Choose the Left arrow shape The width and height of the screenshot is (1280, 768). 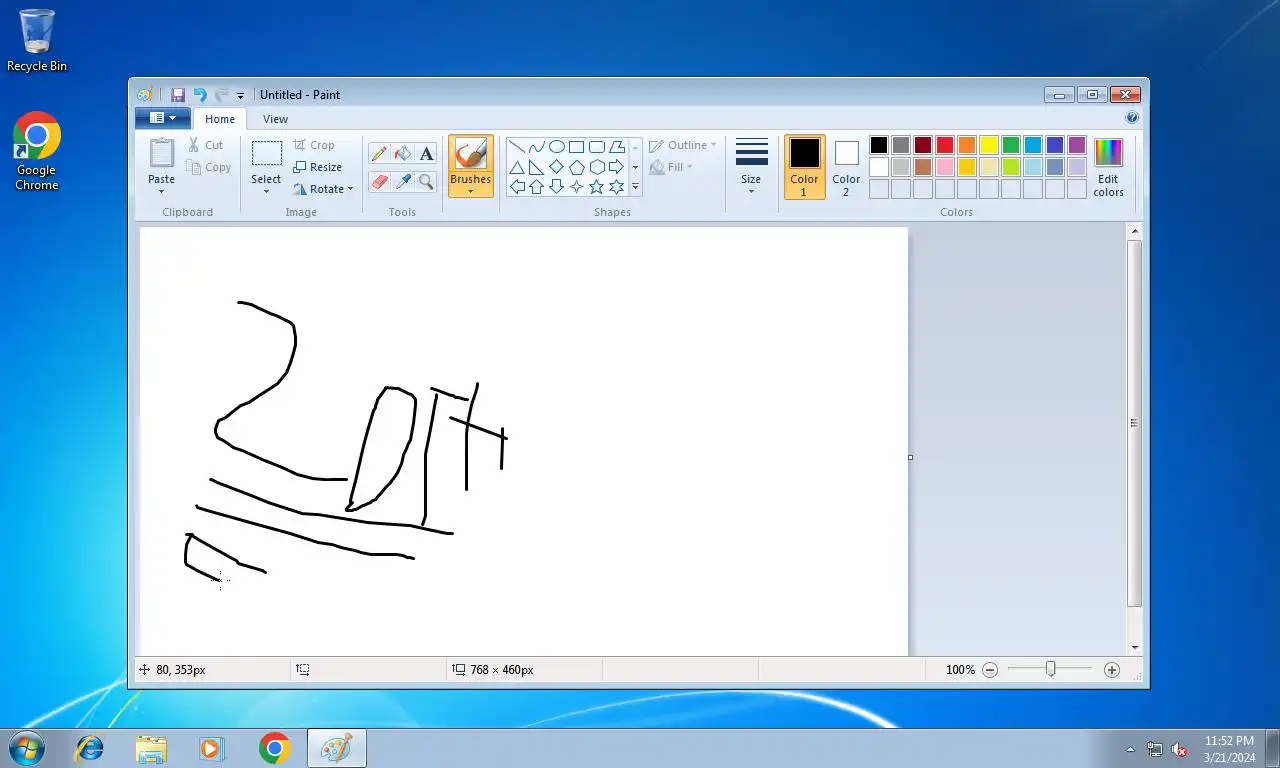tap(517, 187)
